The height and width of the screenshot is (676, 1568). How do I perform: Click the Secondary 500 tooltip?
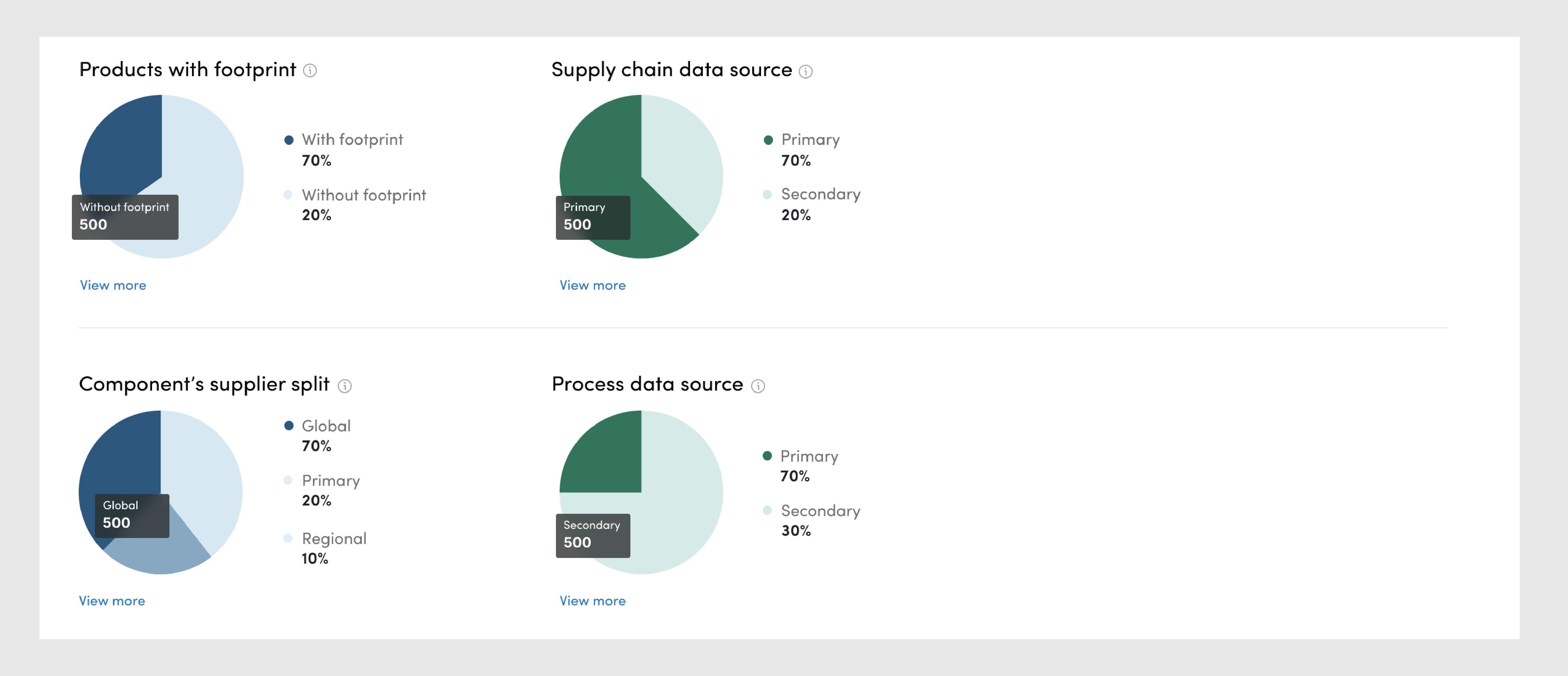[592, 535]
